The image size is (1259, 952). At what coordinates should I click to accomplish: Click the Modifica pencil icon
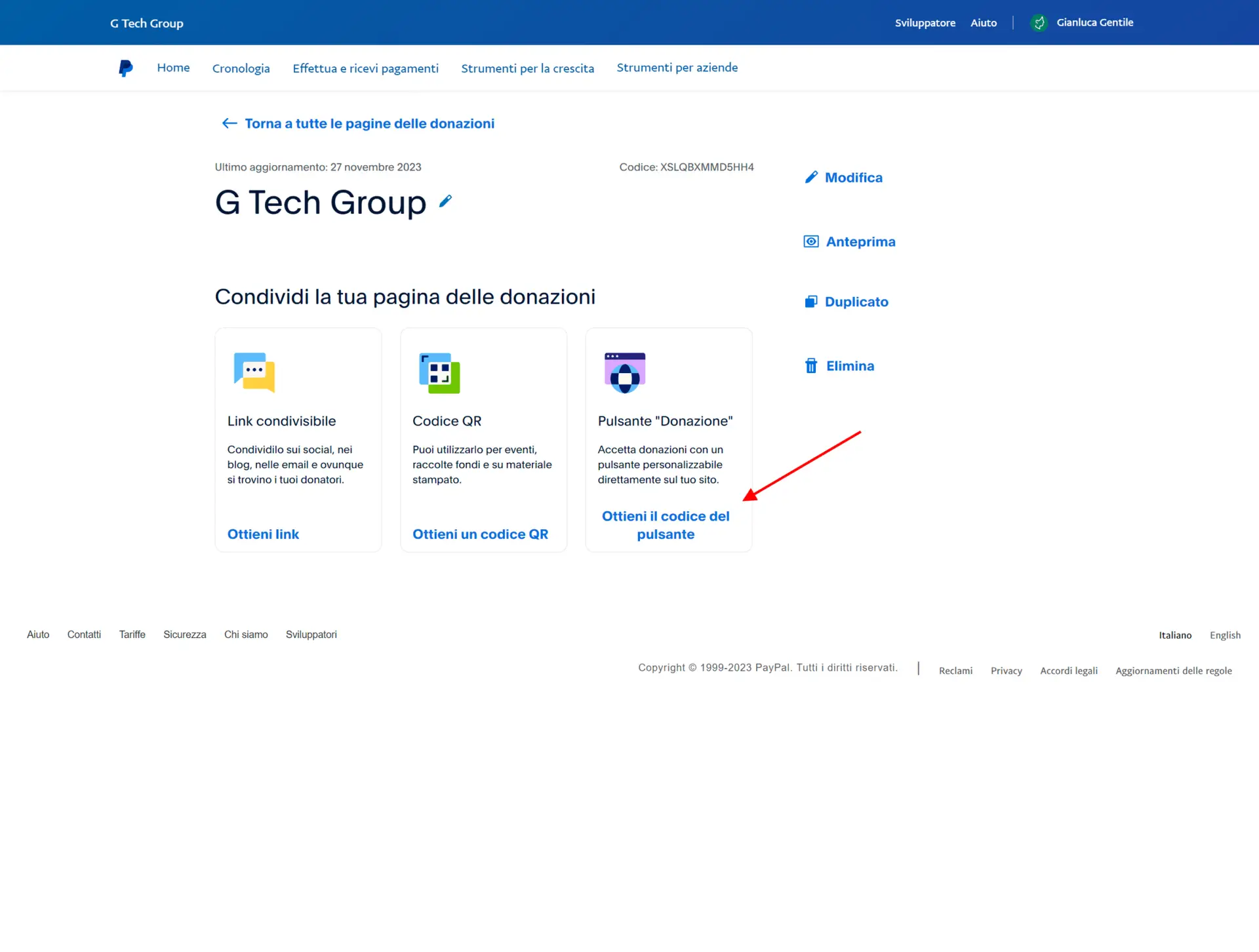point(811,177)
